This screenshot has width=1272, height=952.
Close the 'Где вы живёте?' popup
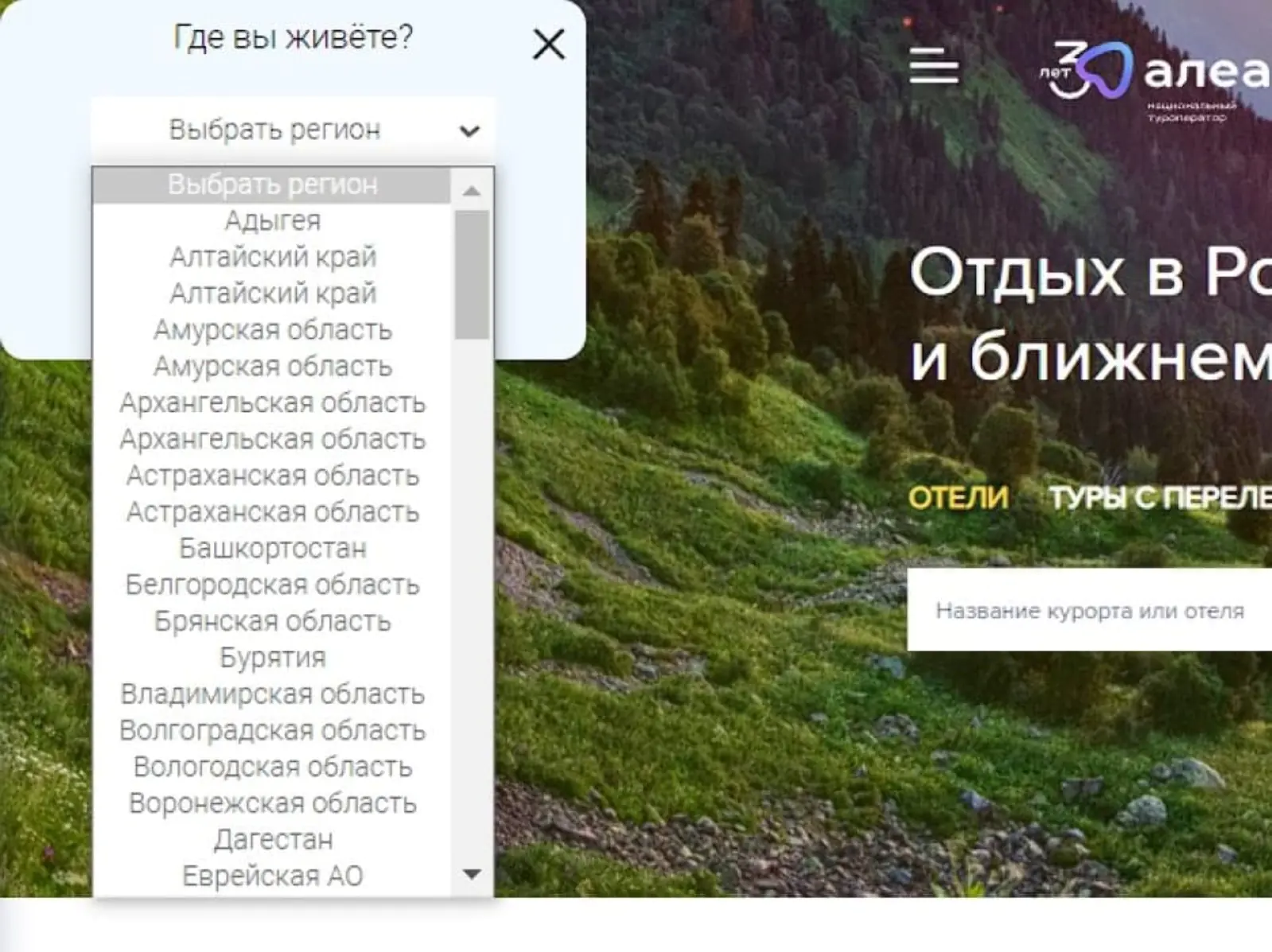tap(549, 44)
